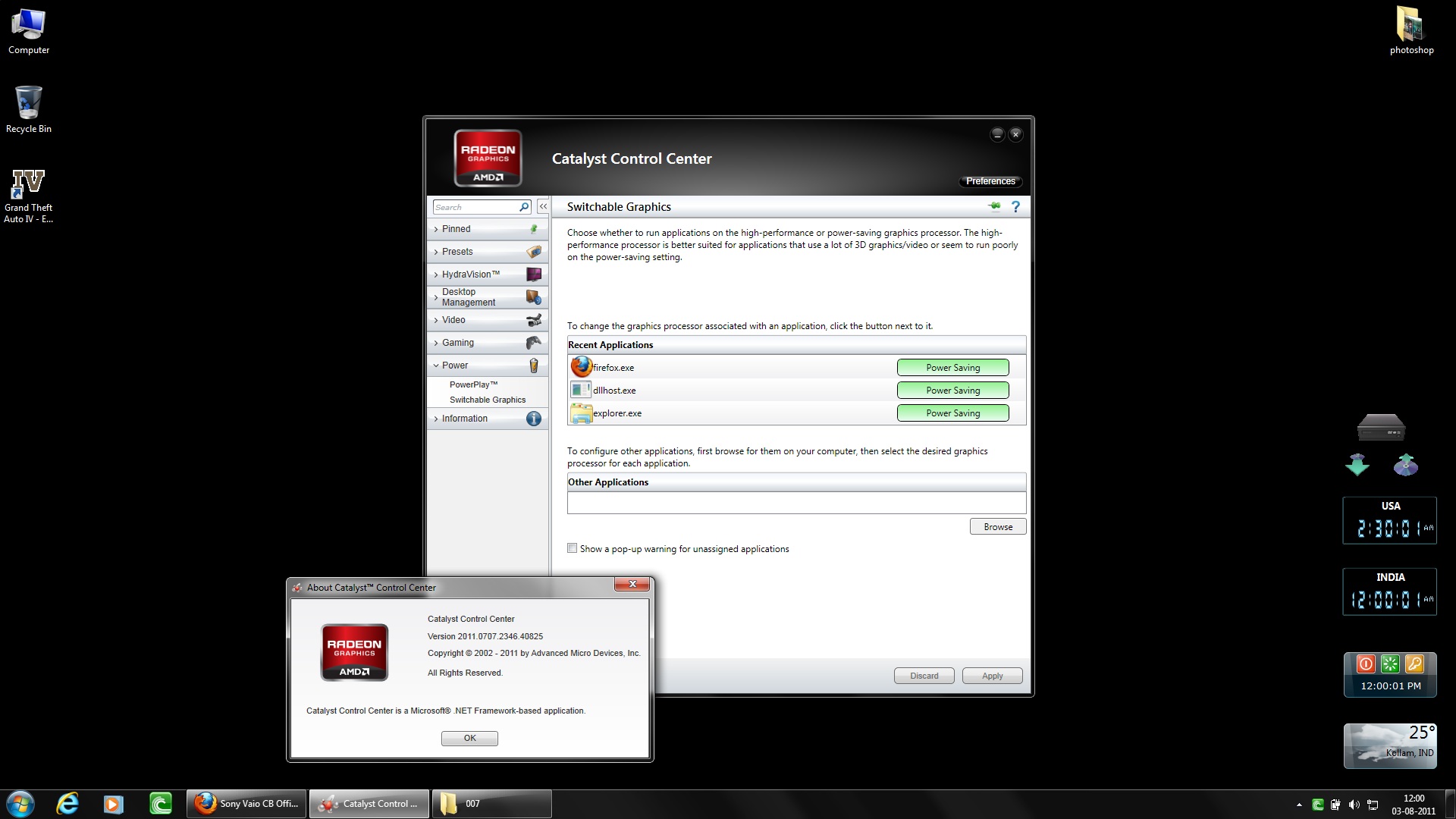1456x819 pixels.
Task: Click the Video camera icon in sidebar
Action: [x=534, y=320]
